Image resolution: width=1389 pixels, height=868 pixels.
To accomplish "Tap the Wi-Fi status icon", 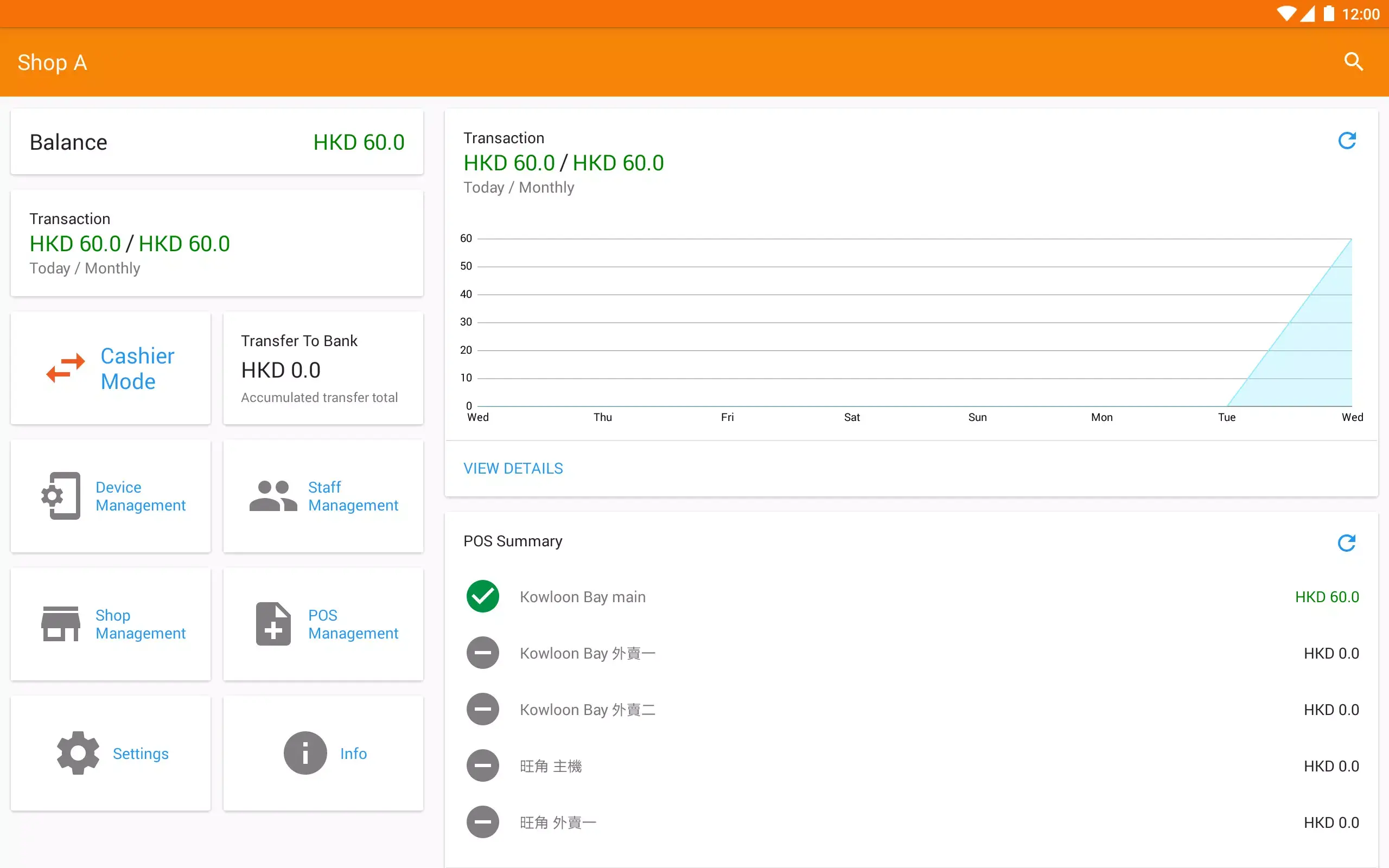I will [x=1288, y=13].
